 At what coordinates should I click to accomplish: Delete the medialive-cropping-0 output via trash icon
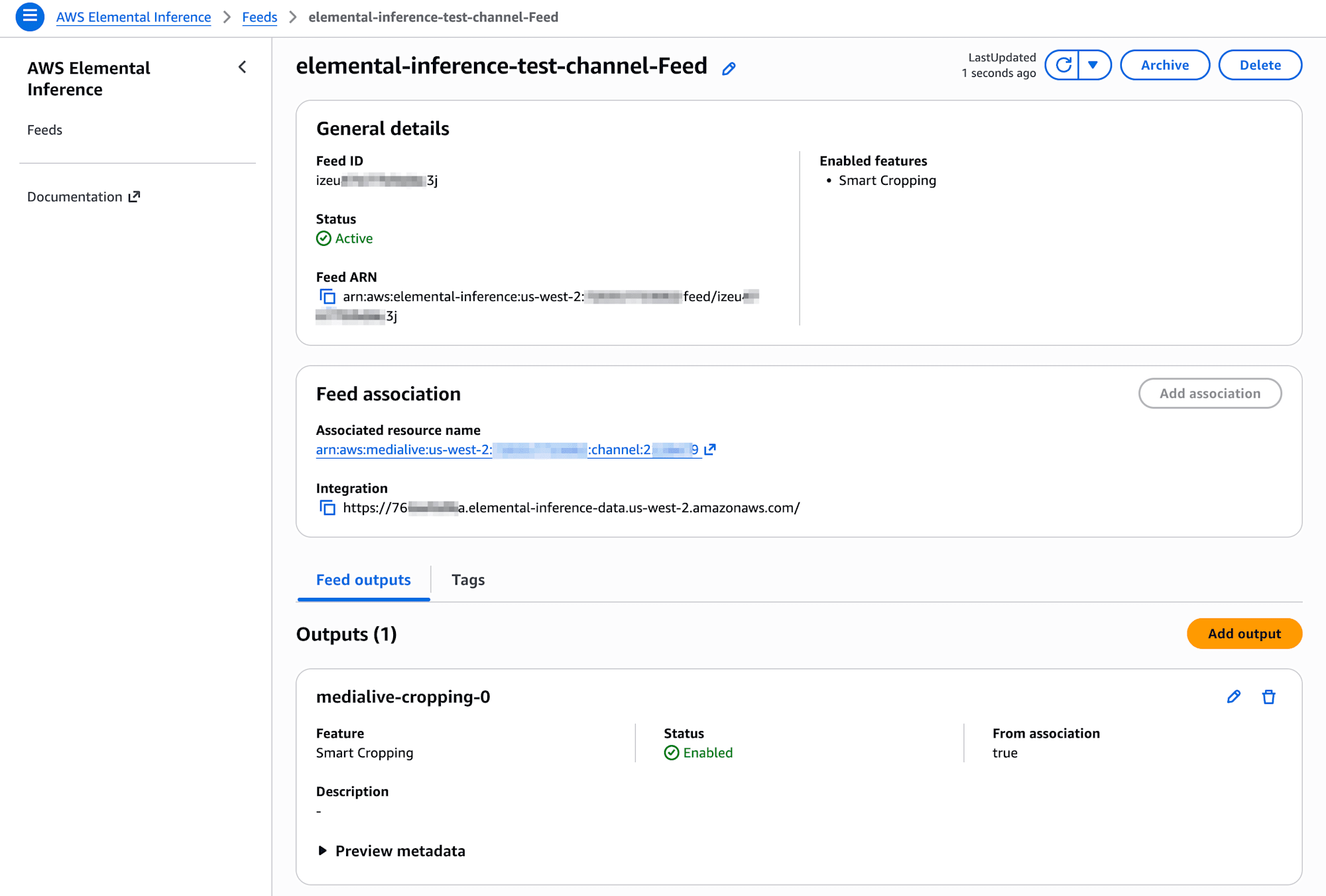coord(1268,697)
